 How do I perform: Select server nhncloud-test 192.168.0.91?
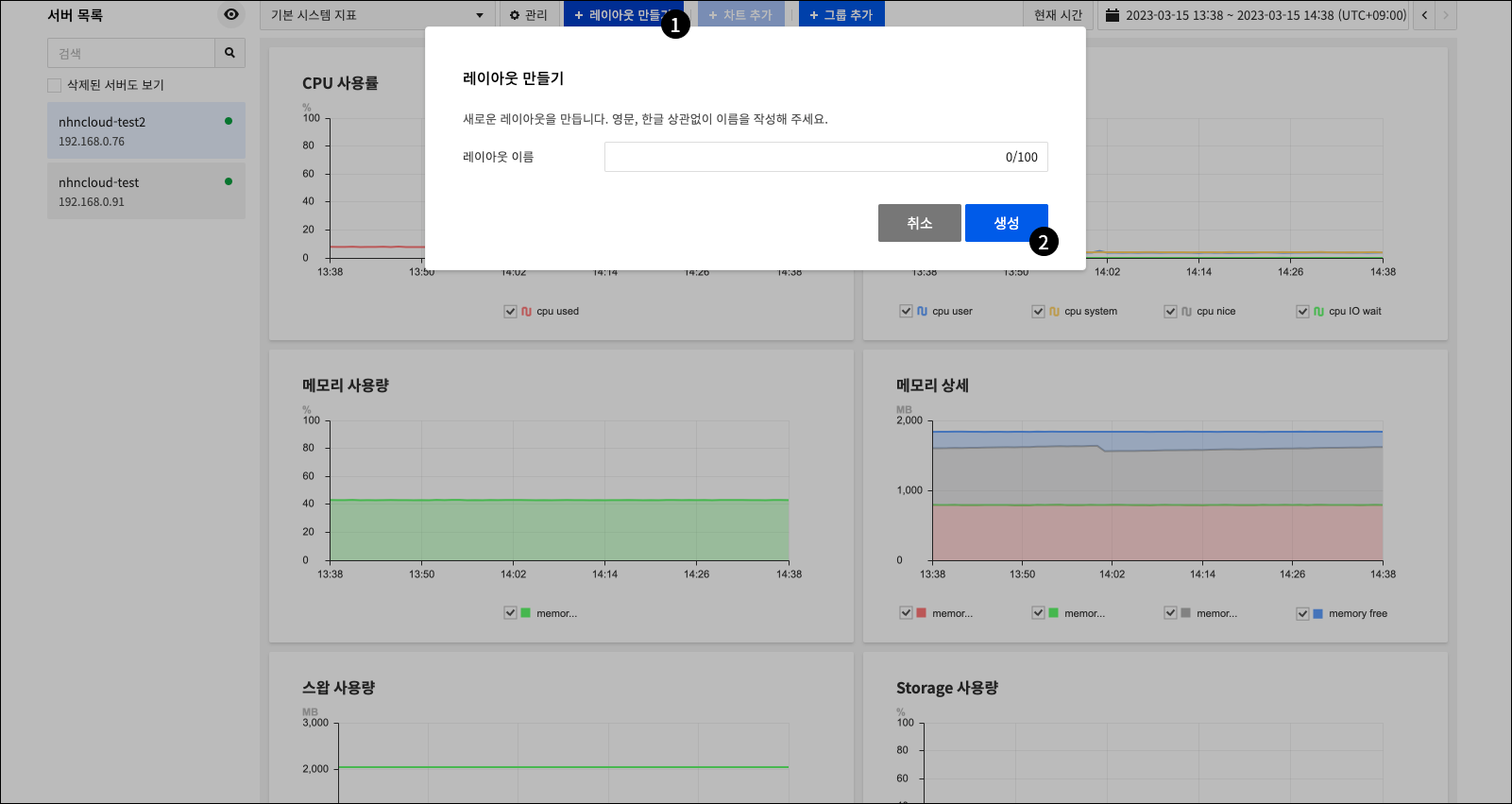(x=146, y=191)
